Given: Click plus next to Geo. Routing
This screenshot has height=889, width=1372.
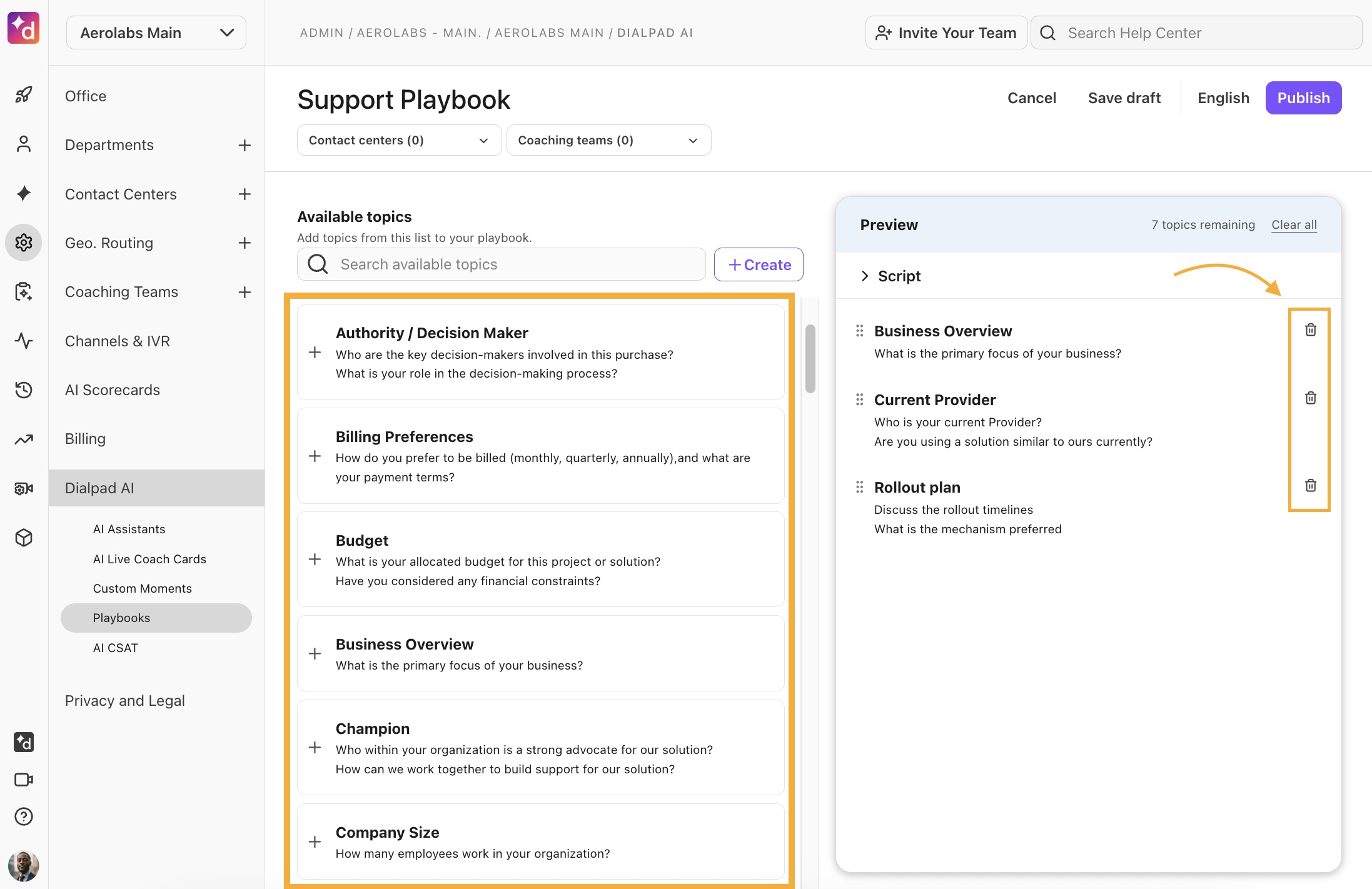Looking at the screenshot, I should (245, 243).
